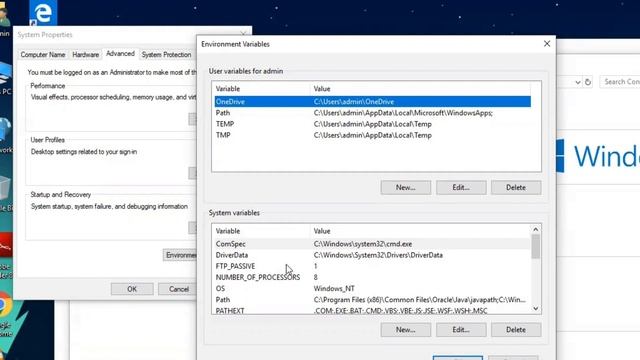Click the system variables scrollbar thumb
Image resolution: width=640 pixels, height=360 pixels.
[x=536, y=247]
